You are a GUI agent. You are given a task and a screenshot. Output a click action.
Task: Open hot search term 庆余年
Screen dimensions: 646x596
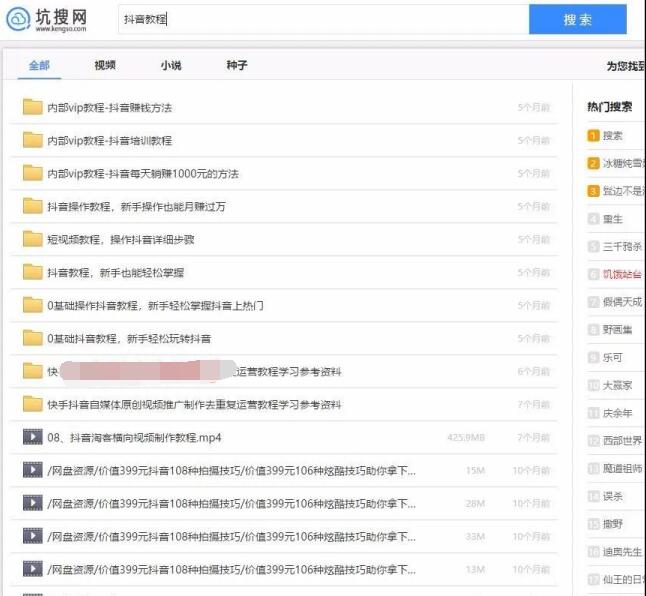pyautogui.click(x=618, y=413)
